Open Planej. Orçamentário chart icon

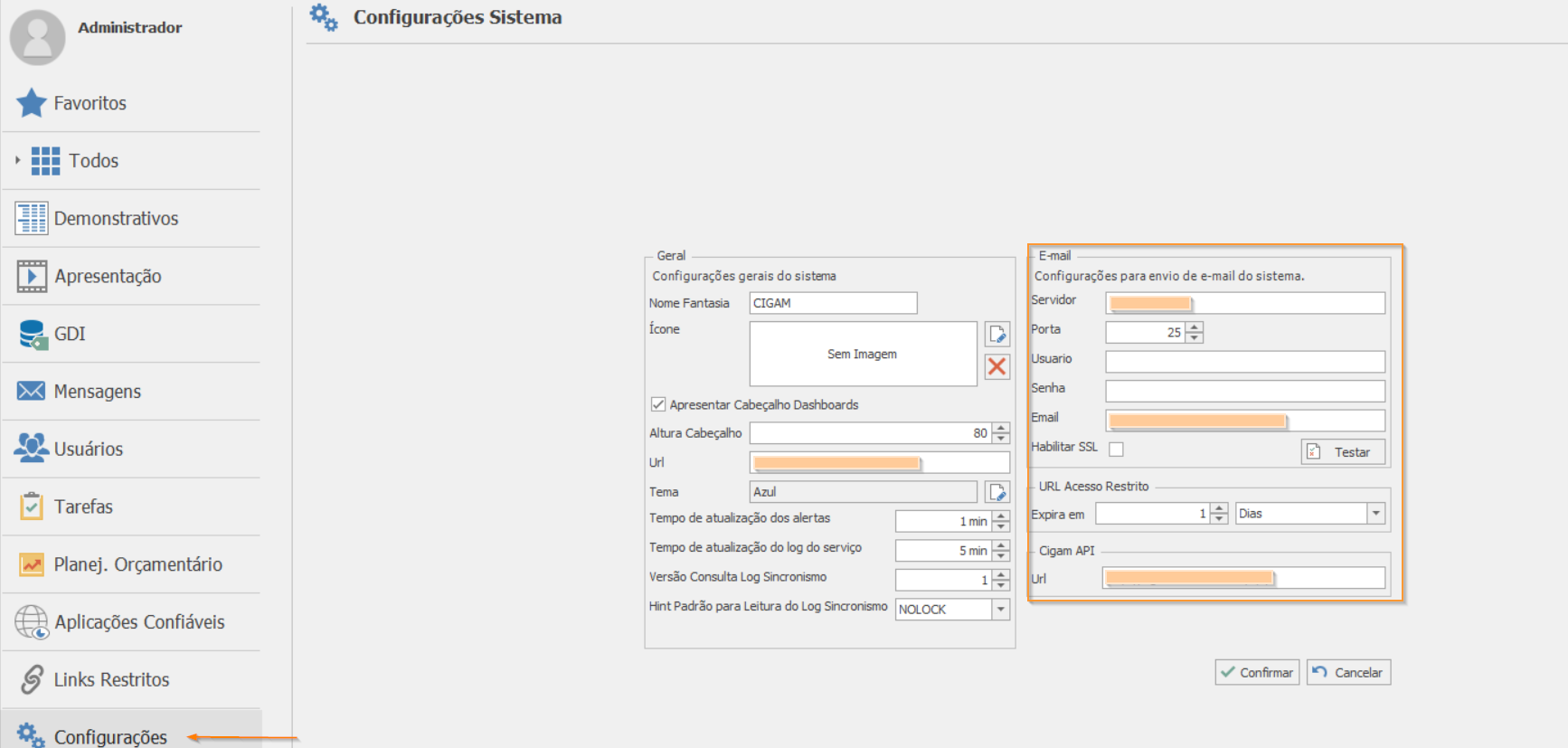[32, 564]
